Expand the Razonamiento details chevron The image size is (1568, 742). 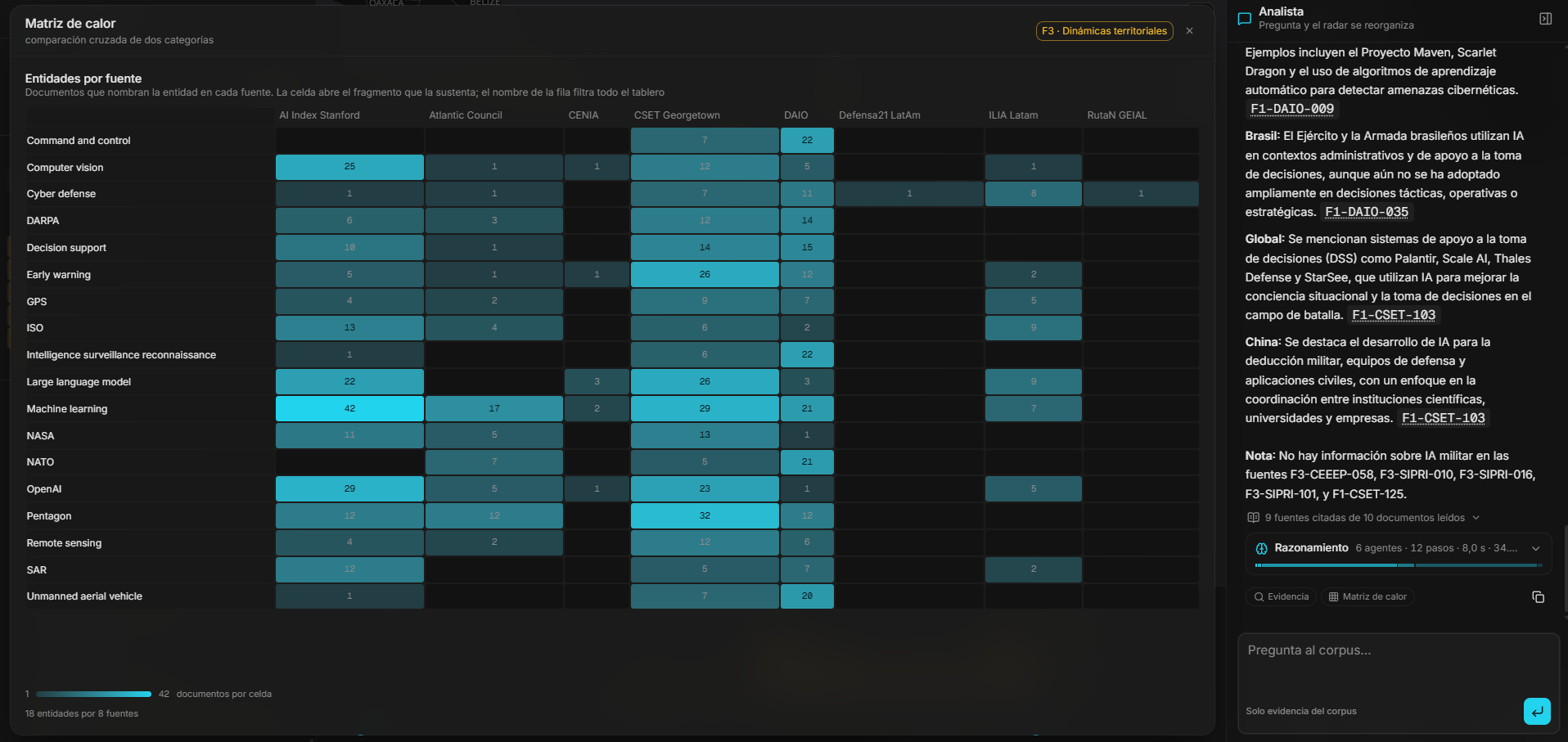click(x=1536, y=548)
